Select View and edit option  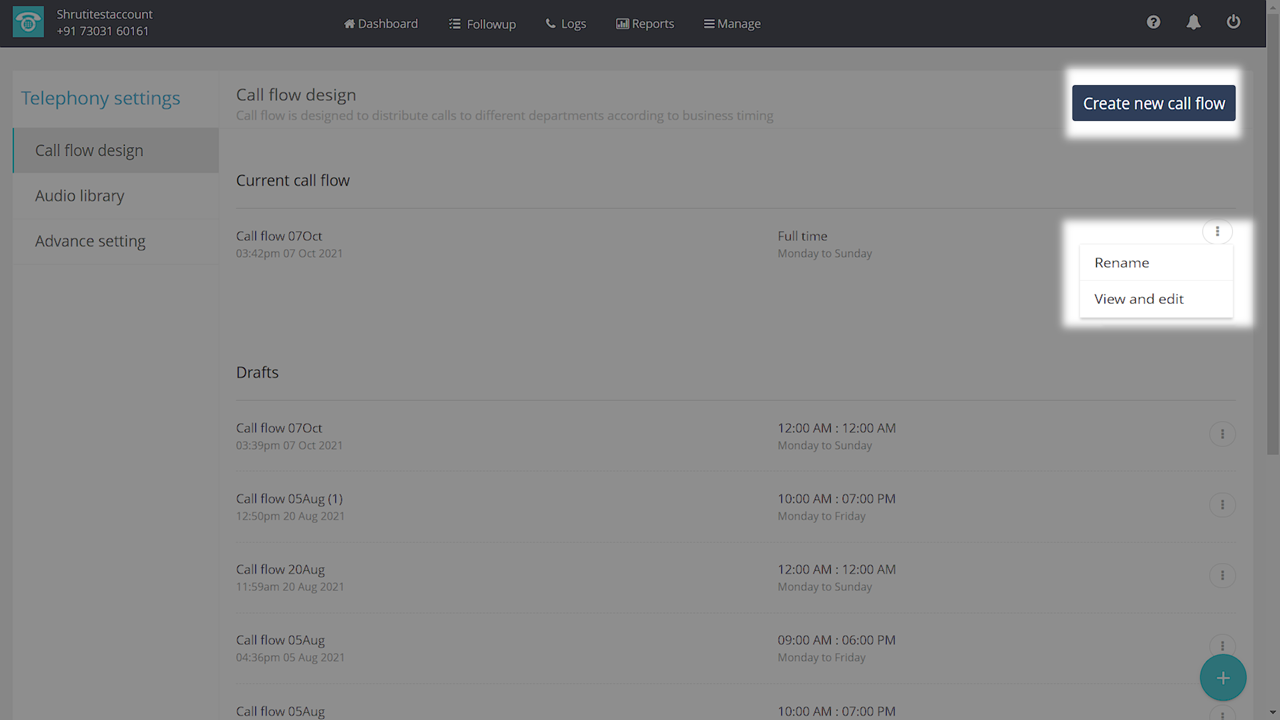pos(1139,298)
